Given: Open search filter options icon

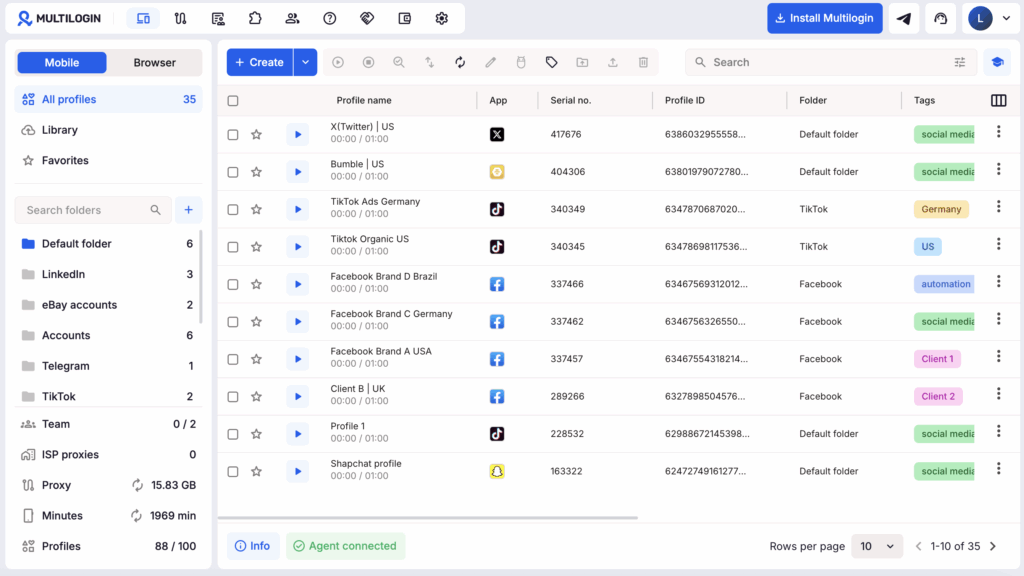Looking at the screenshot, I should (x=960, y=62).
